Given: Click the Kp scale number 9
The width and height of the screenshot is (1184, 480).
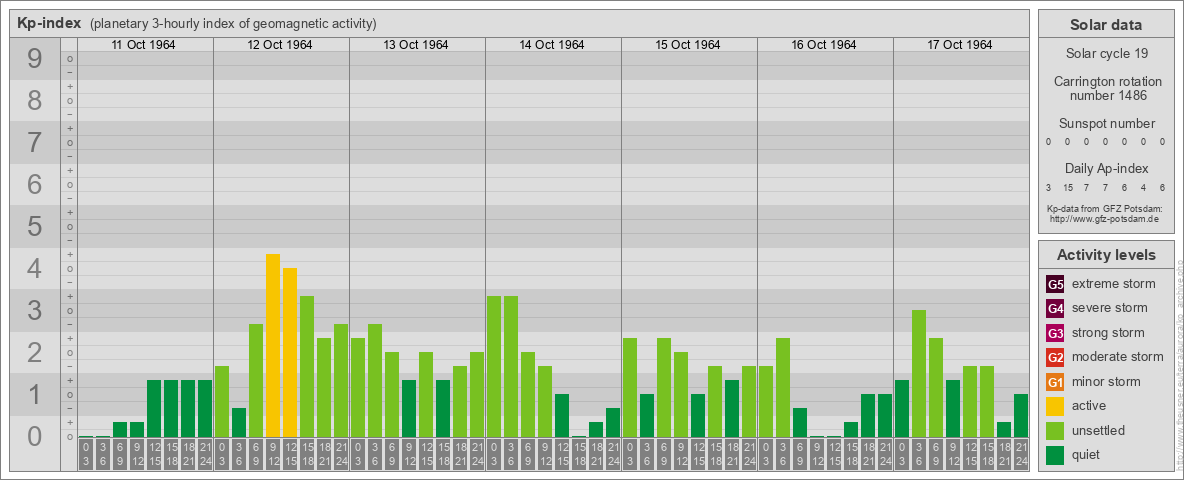Looking at the screenshot, I should (x=35, y=58).
